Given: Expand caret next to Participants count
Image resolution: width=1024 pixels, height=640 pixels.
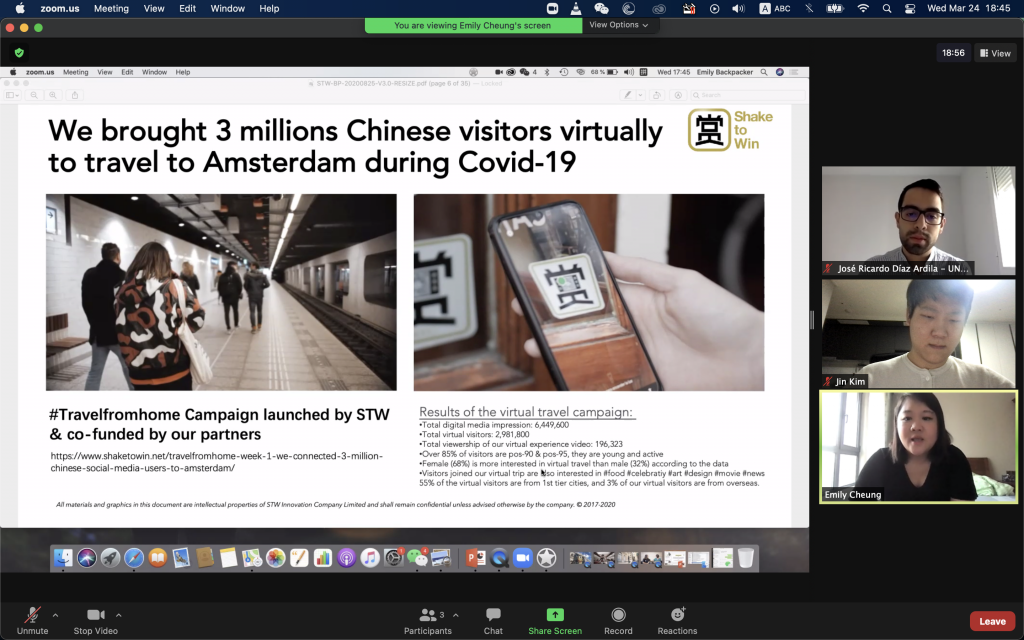Looking at the screenshot, I should coord(456,615).
